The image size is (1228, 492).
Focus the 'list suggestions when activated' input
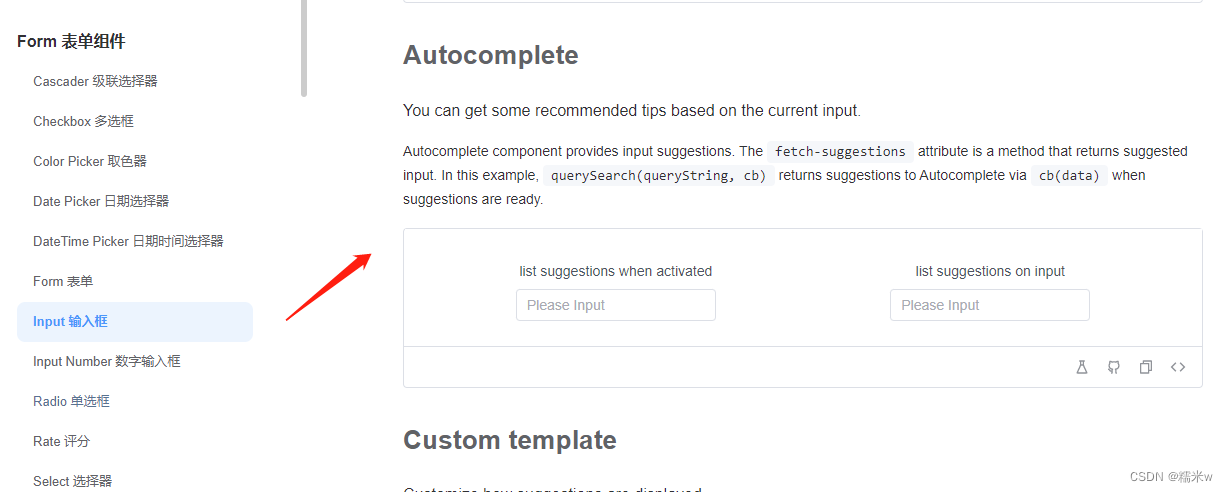(x=616, y=305)
